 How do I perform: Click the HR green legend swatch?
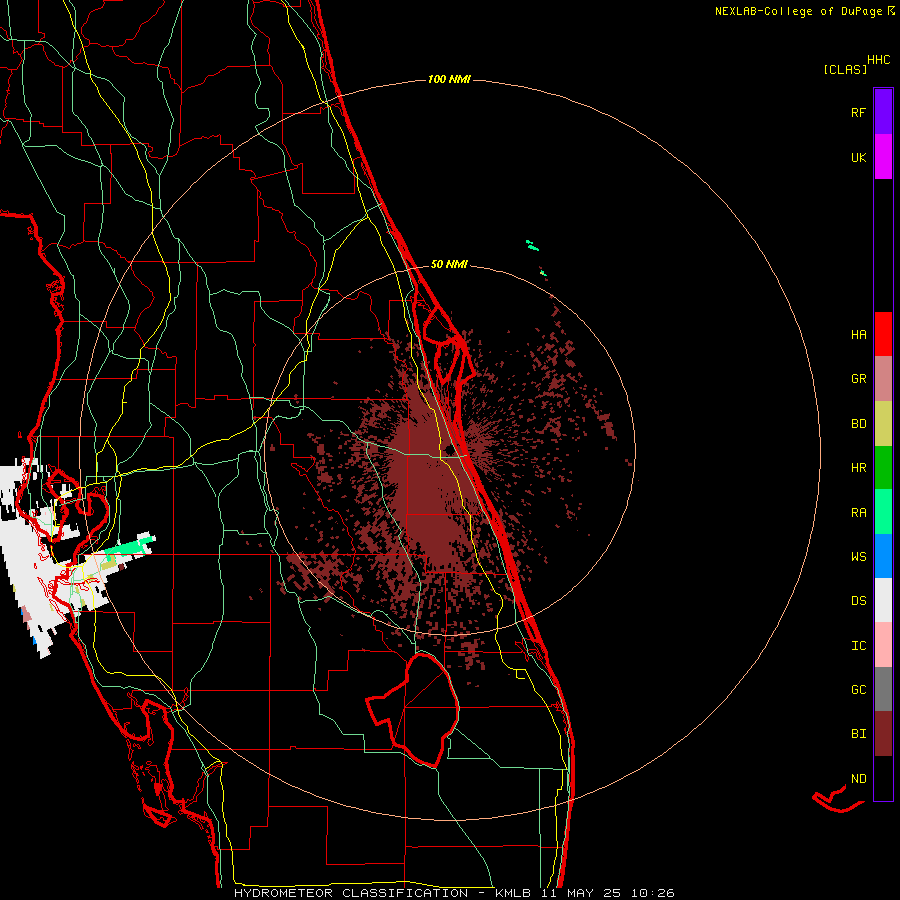point(883,467)
